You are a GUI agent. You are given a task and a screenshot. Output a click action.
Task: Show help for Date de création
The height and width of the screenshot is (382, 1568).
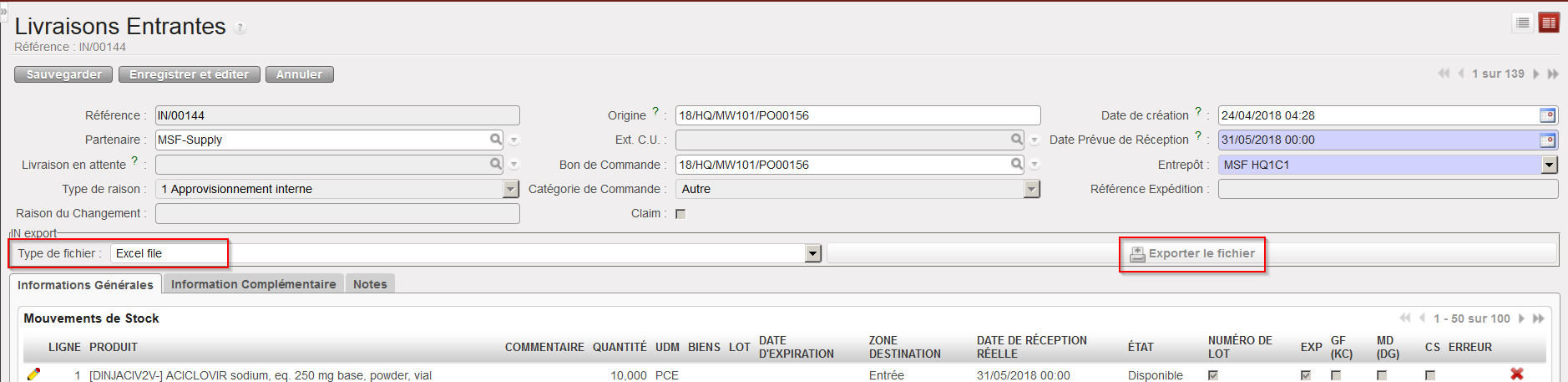point(1198,111)
